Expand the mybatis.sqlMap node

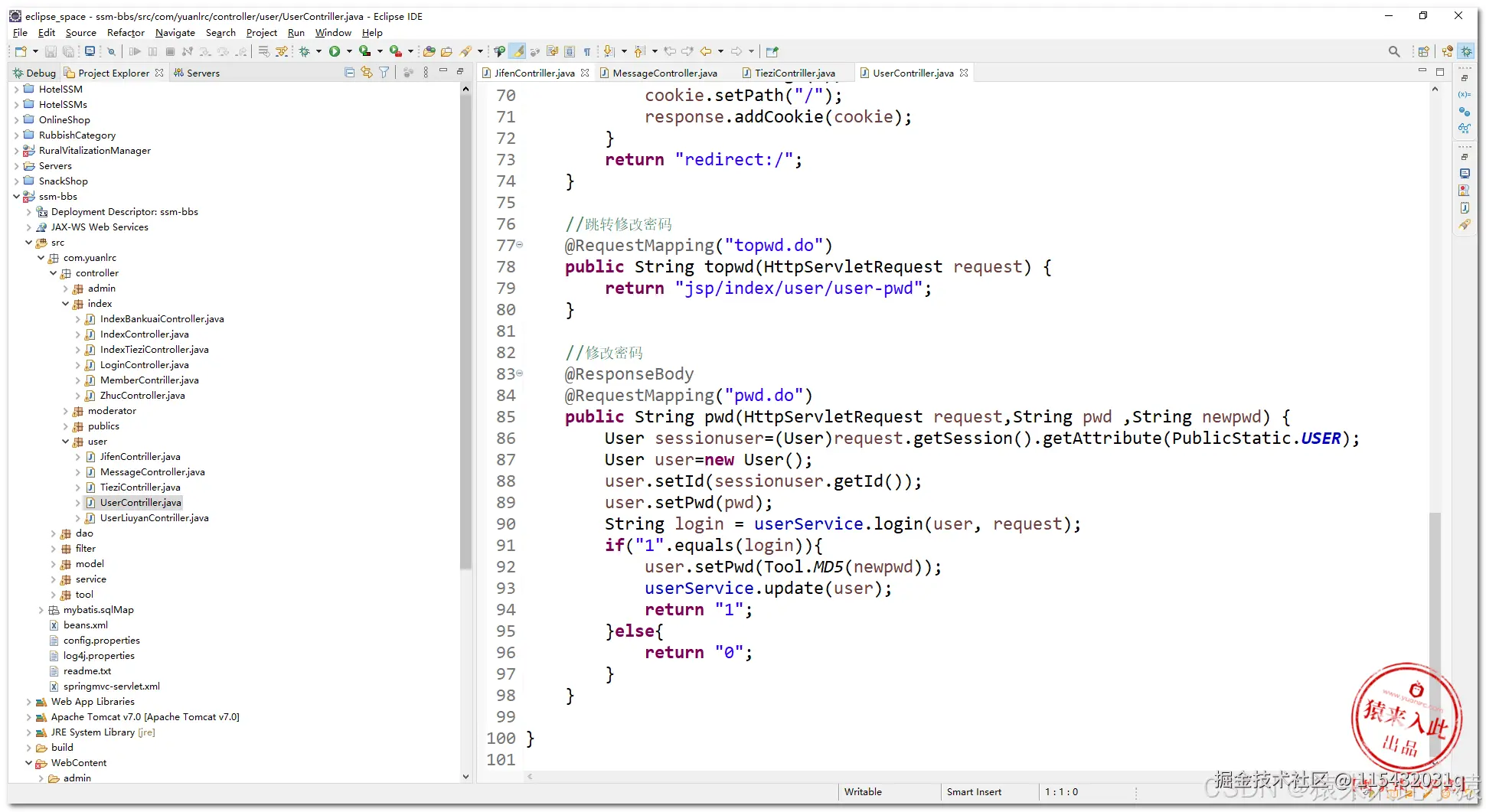coord(41,610)
